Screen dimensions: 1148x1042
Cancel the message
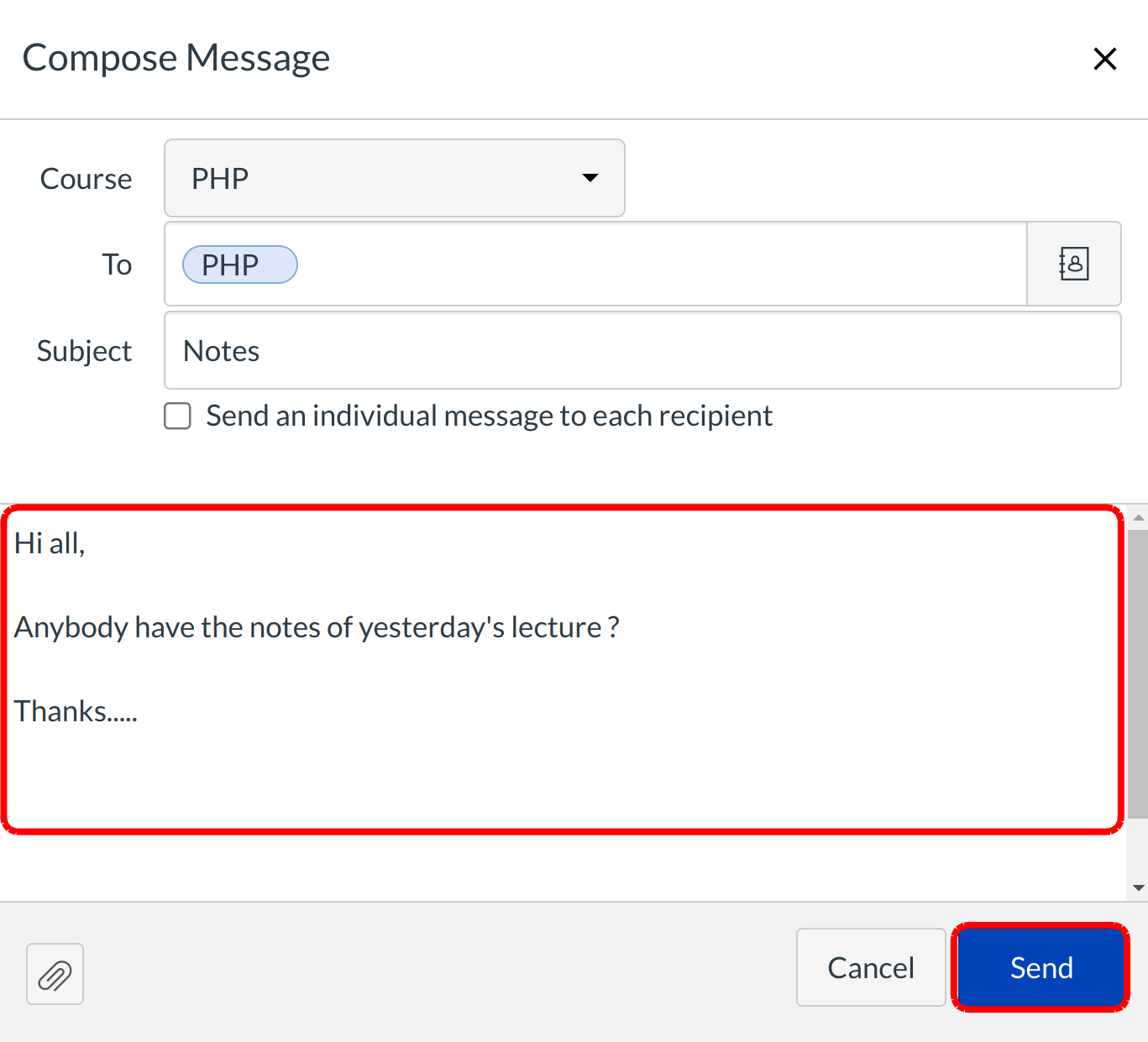pos(870,967)
